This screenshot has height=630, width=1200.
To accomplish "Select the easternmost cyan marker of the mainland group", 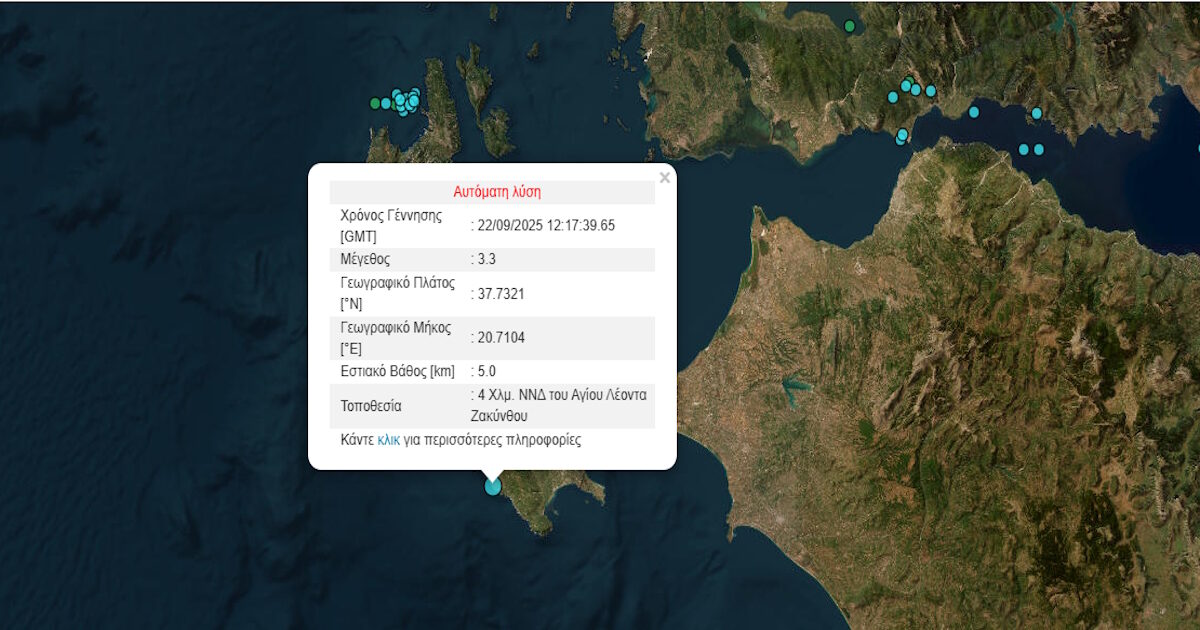I will point(930,91).
